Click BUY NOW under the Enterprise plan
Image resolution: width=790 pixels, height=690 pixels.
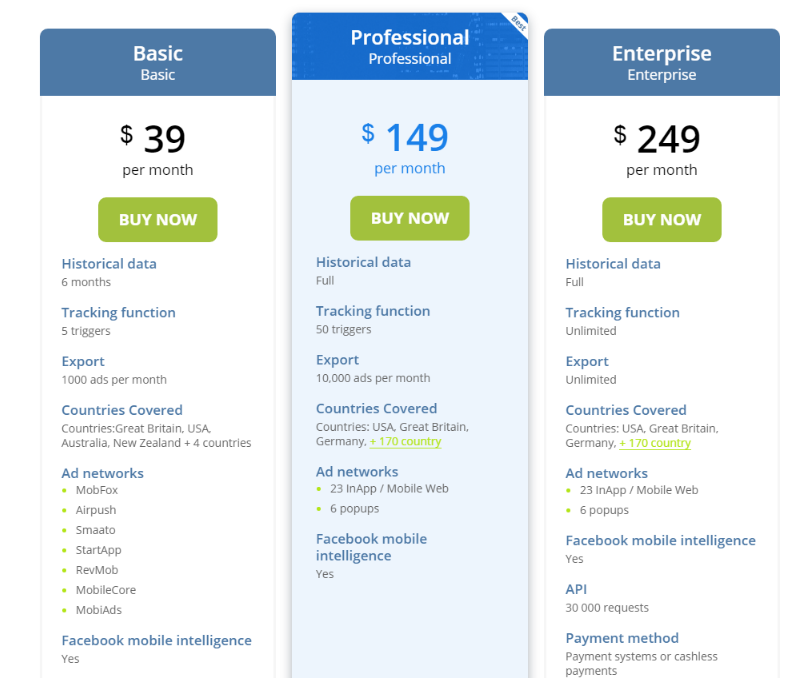662,220
